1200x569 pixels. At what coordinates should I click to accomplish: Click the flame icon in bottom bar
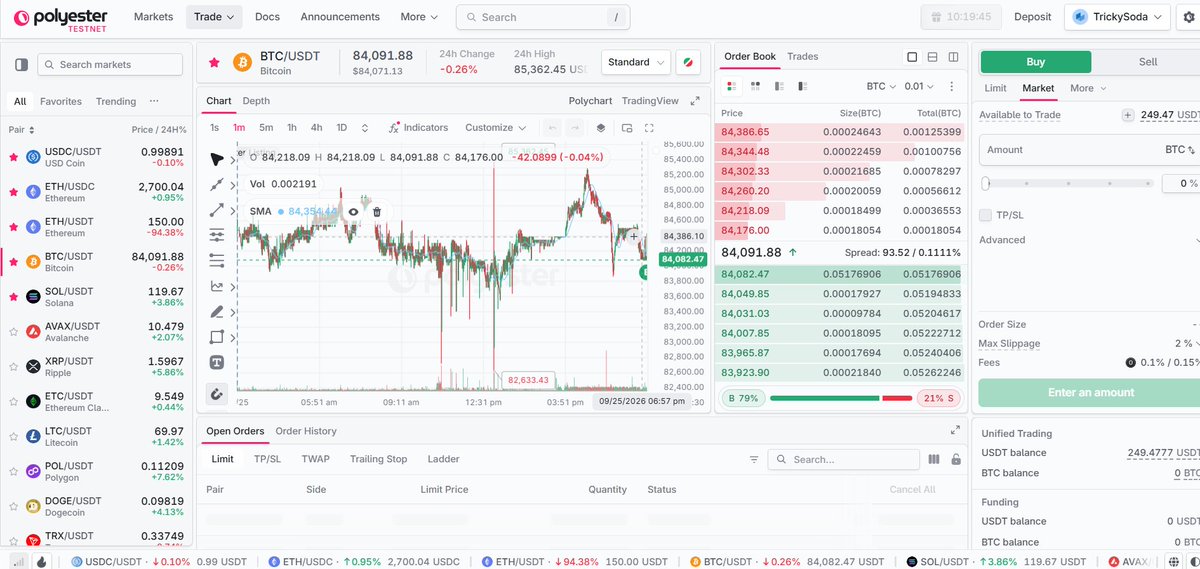click(41, 561)
